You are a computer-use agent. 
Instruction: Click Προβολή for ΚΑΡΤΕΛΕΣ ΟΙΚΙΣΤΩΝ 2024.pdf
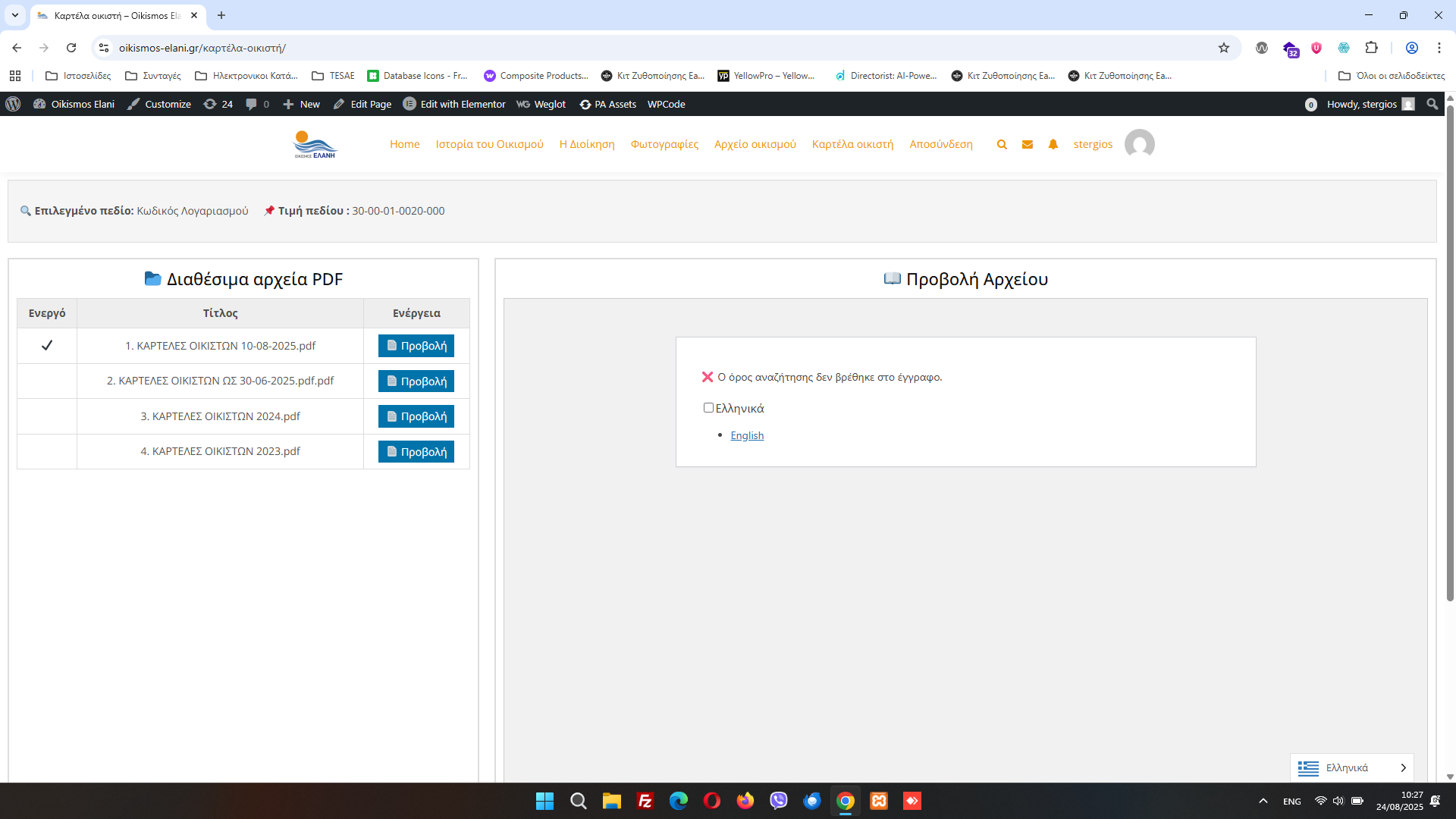pos(416,416)
